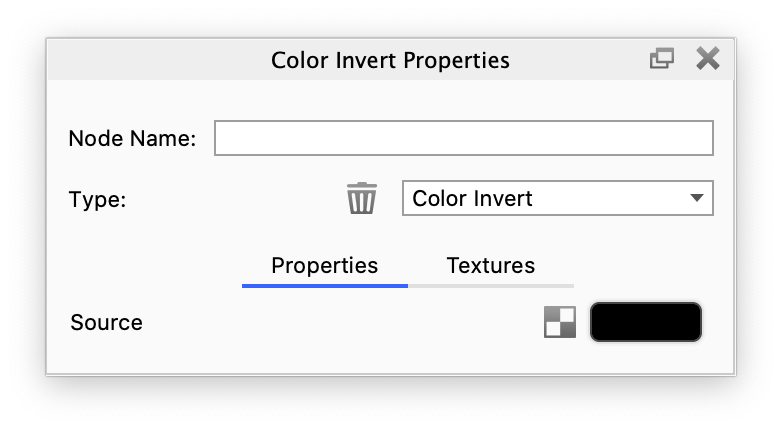Undock the panel with the float icon
This screenshot has height=422, width=782.
tap(661, 60)
